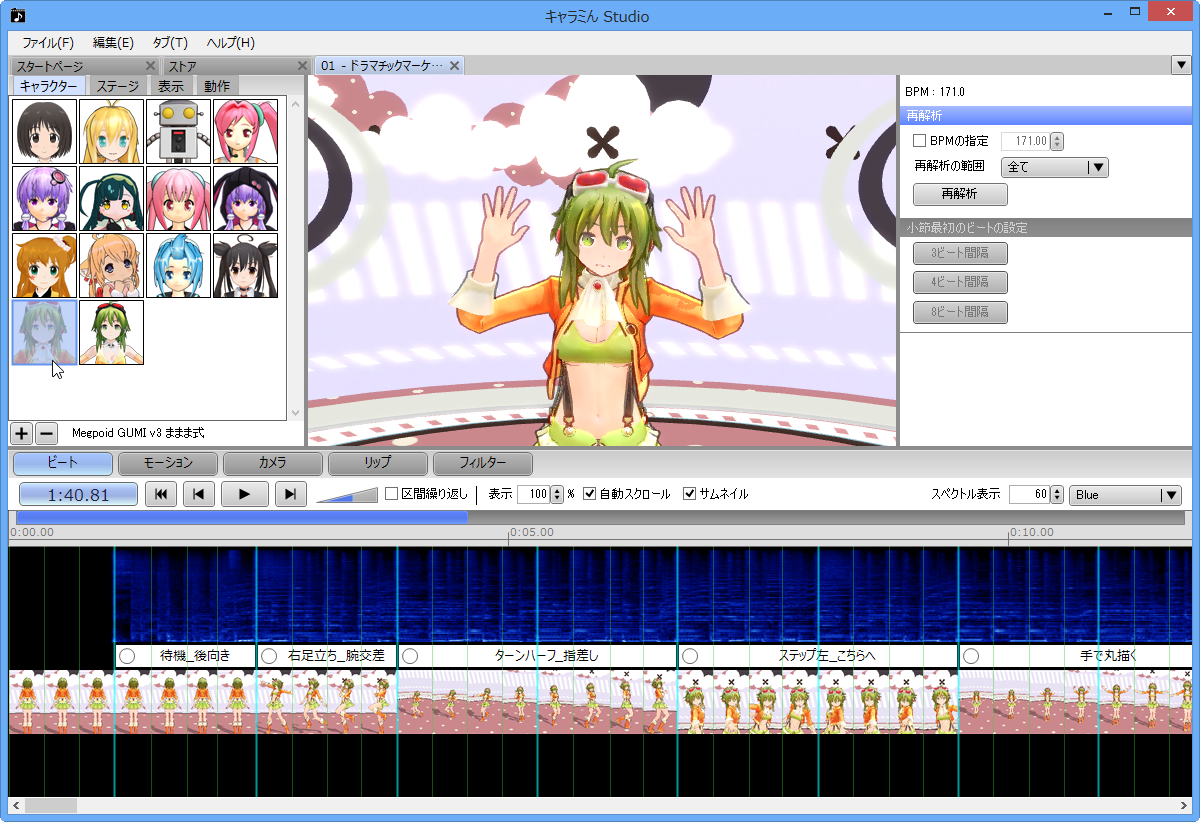This screenshot has width=1200, height=822.
Task: Select the blonde long-haired character icon
Action: (112, 131)
